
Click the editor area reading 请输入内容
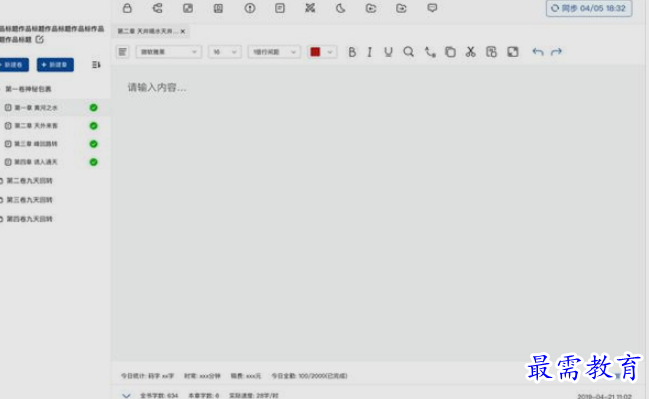[157, 87]
